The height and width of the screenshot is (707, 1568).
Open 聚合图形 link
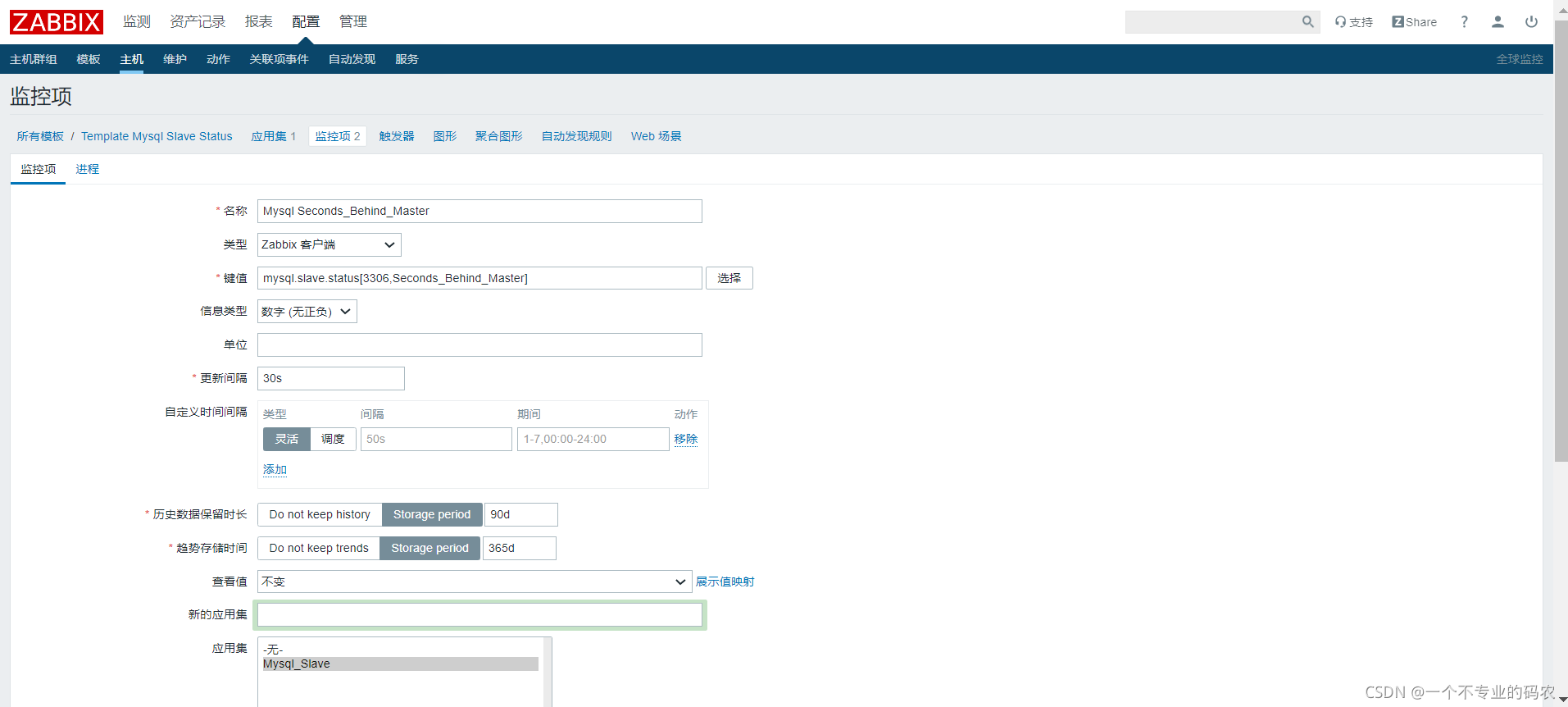[499, 136]
